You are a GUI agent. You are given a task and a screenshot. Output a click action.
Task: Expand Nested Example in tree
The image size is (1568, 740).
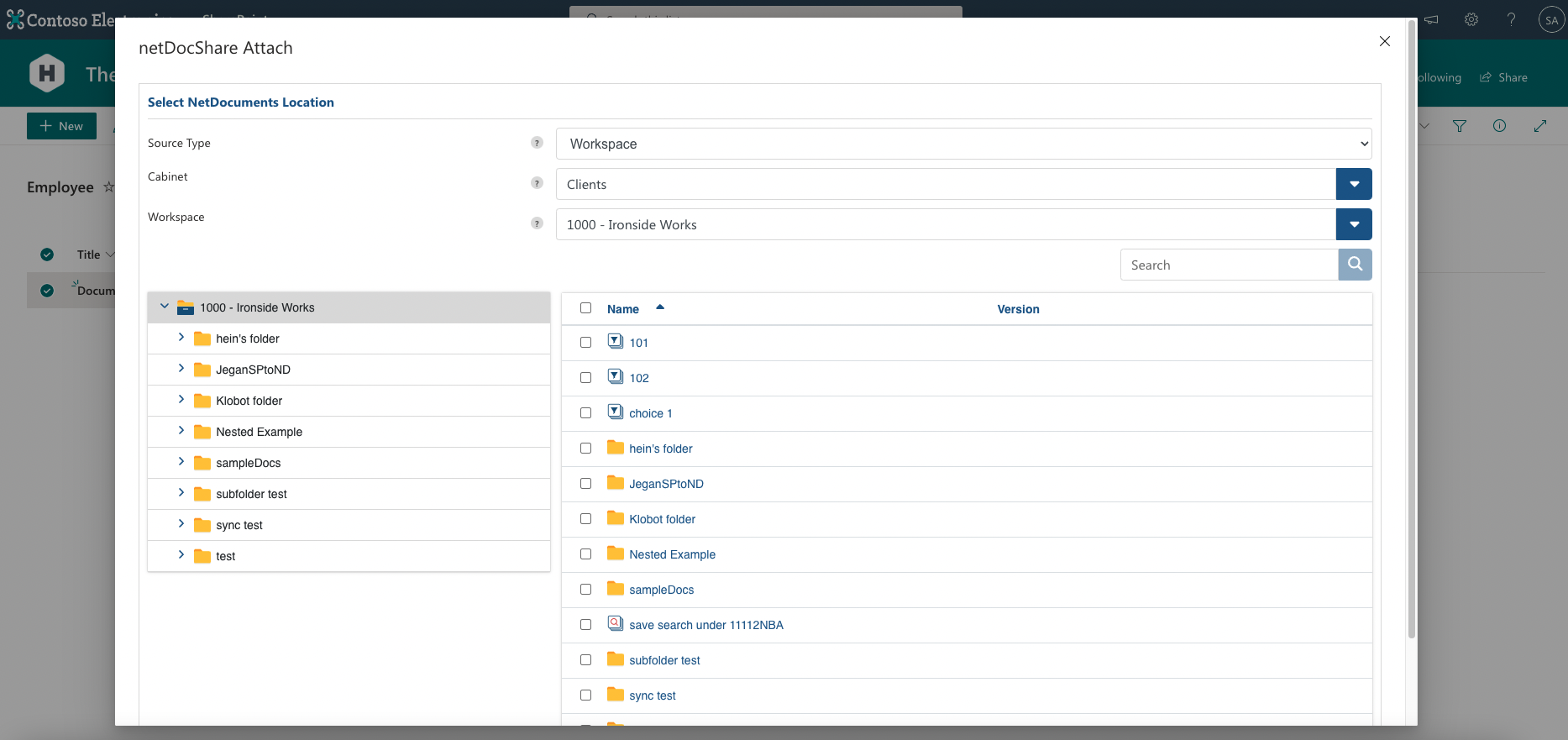point(181,430)
